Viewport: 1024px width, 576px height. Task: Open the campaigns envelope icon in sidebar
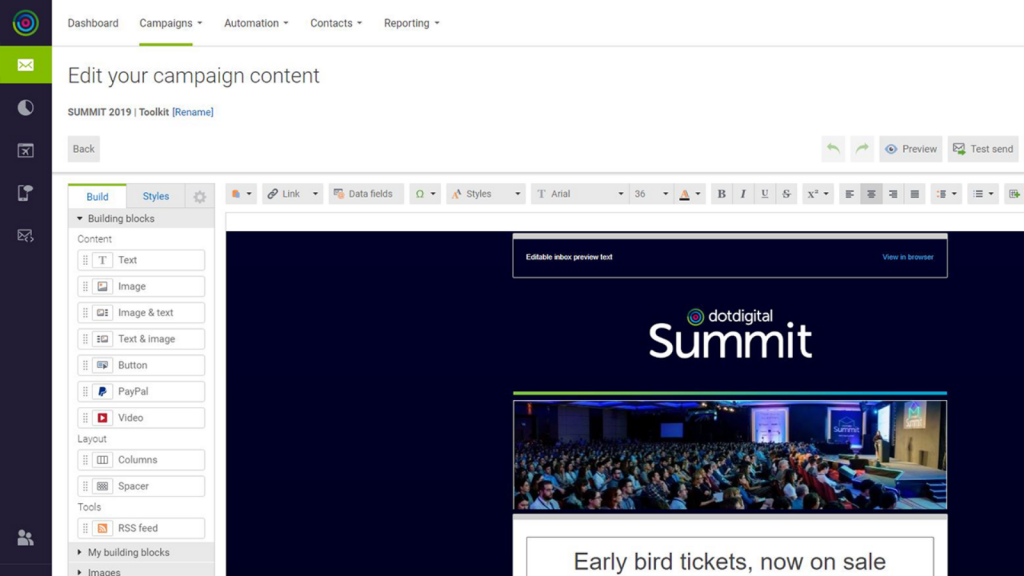pos(25,64)
